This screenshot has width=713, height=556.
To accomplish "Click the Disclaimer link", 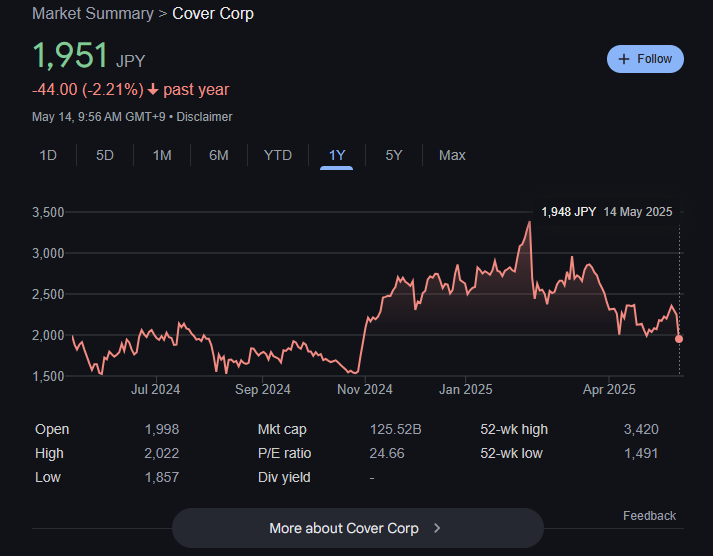I will tap(205, 117).
